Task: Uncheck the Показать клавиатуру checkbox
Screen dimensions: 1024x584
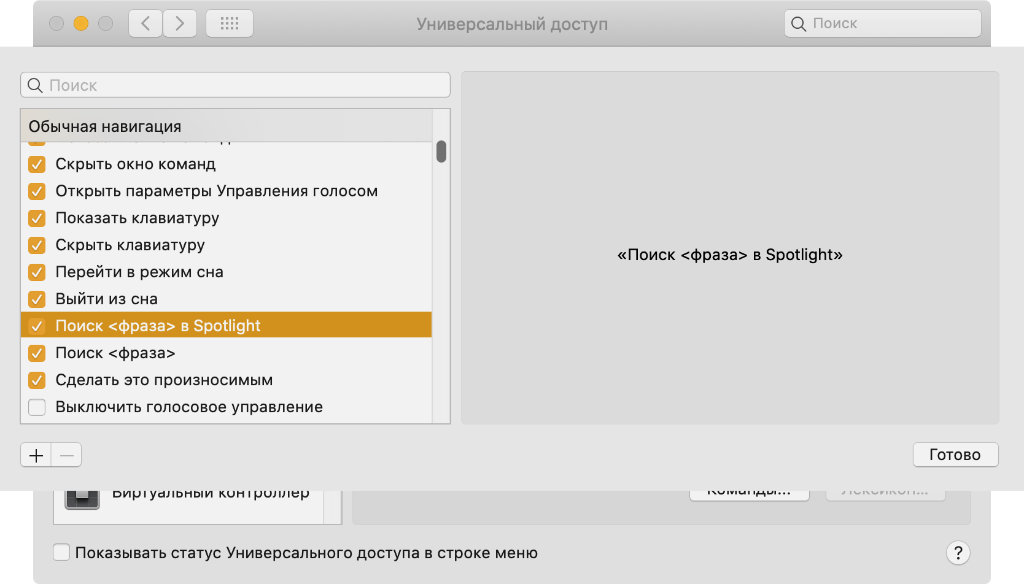Action: pos(37,218)
